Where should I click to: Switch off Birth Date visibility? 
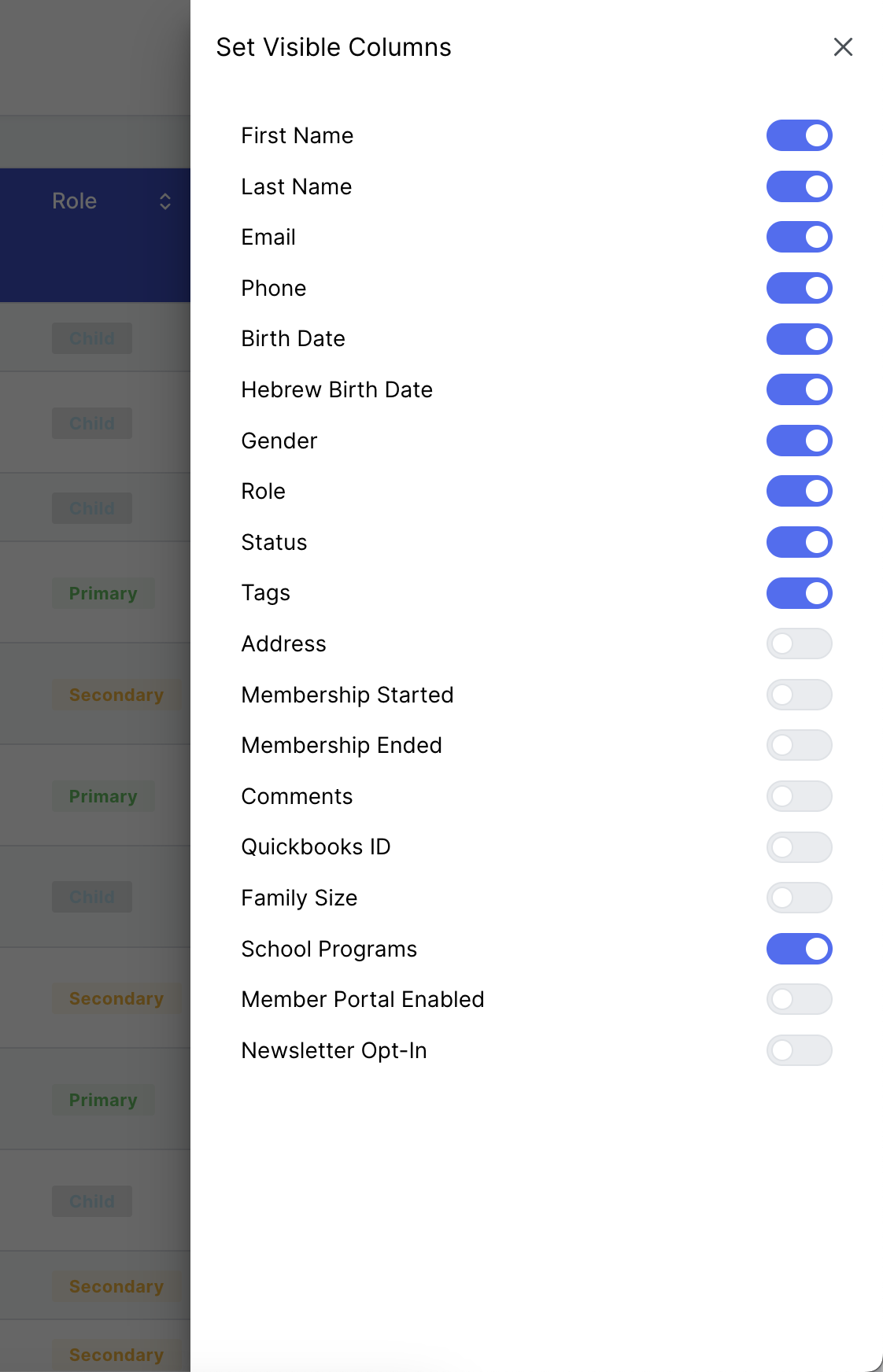pos(799,339)
